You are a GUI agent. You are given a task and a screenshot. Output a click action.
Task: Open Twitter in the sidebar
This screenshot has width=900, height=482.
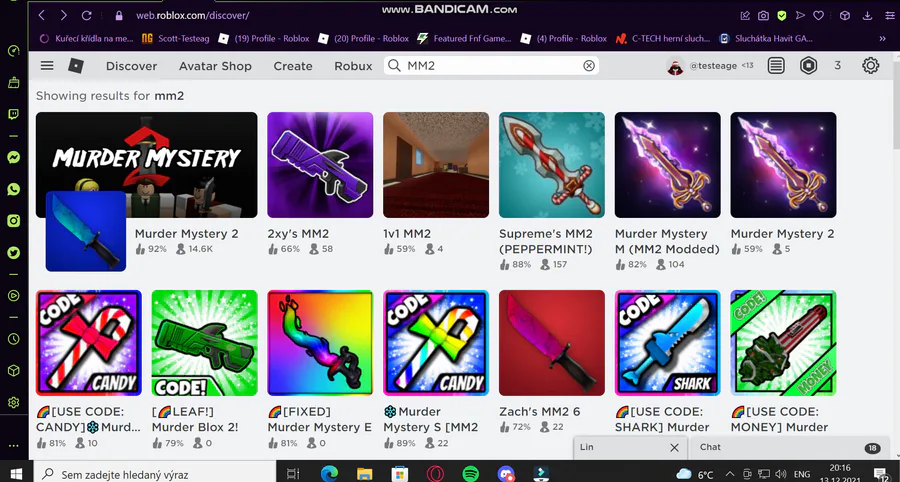[14, 252]
